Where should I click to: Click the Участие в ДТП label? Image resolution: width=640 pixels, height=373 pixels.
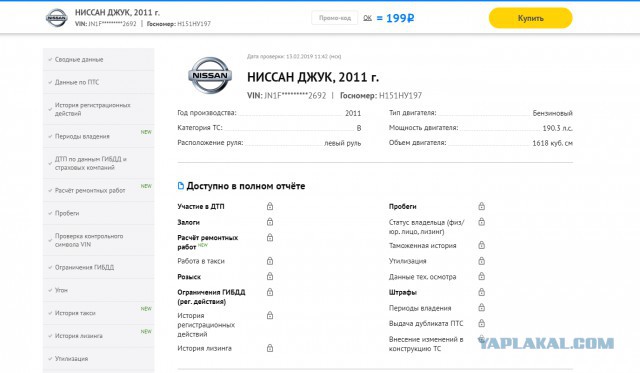click(200, 206)
